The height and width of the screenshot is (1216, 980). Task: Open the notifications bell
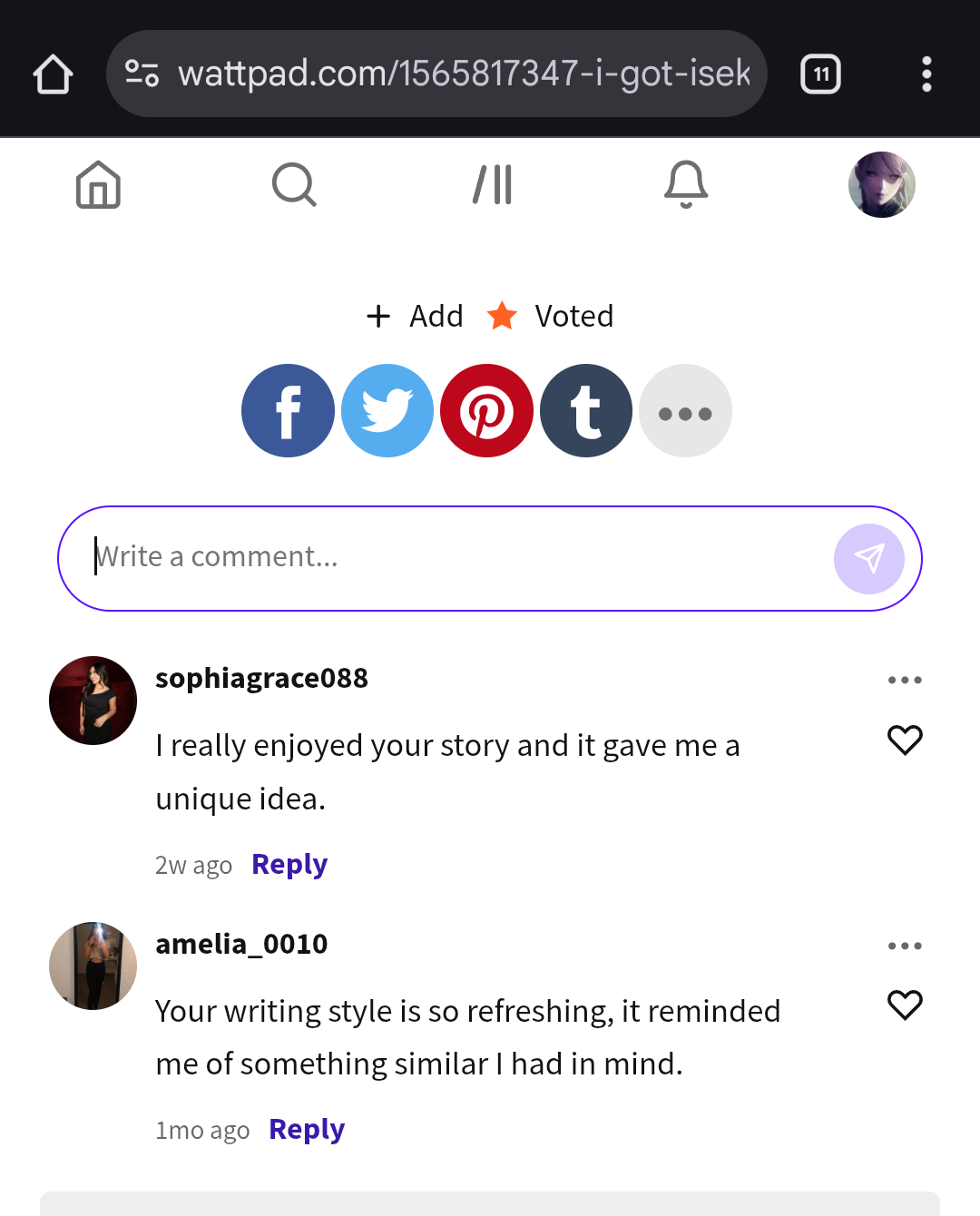tap(686, 185)
